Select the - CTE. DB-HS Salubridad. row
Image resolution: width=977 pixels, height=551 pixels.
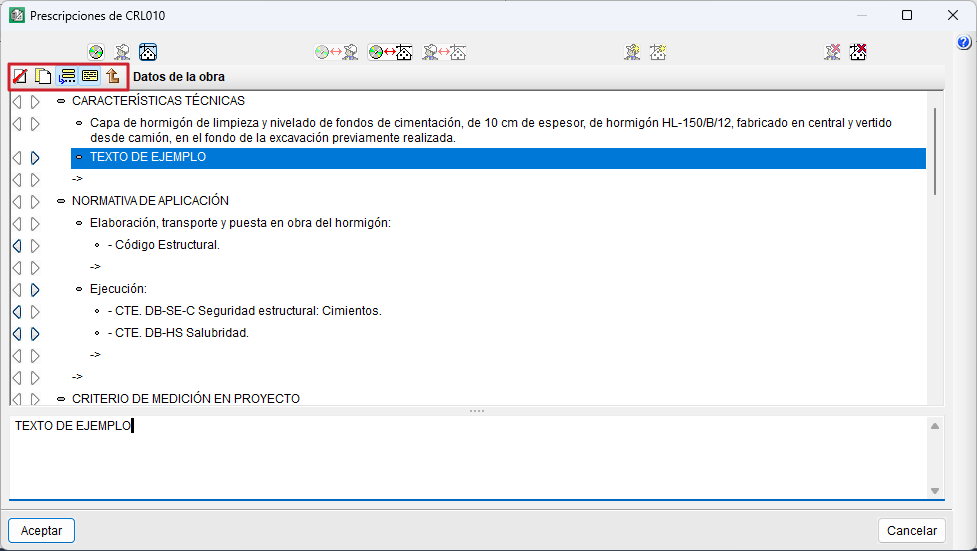[x=178, y=333]
